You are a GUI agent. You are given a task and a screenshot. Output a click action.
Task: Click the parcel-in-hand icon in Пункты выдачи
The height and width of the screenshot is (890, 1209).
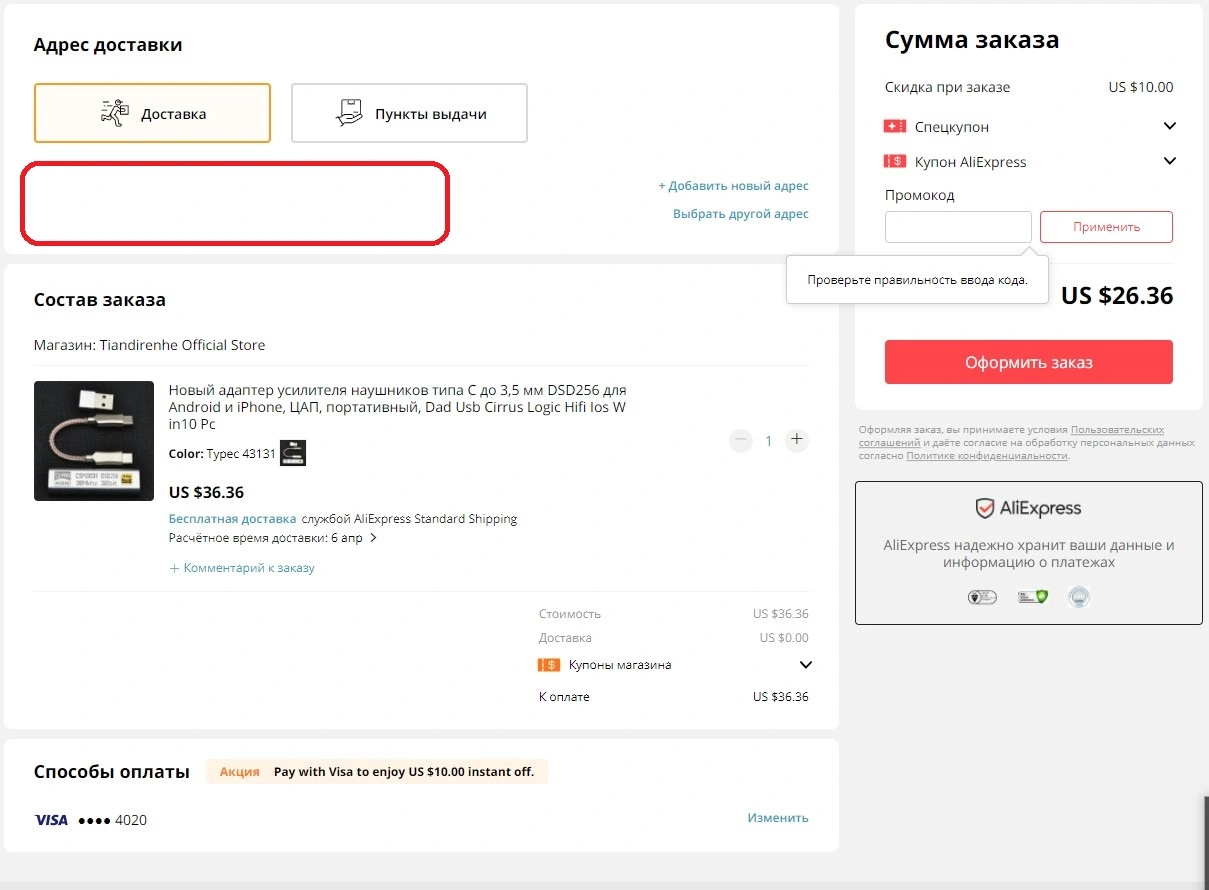tap(349, 113)
